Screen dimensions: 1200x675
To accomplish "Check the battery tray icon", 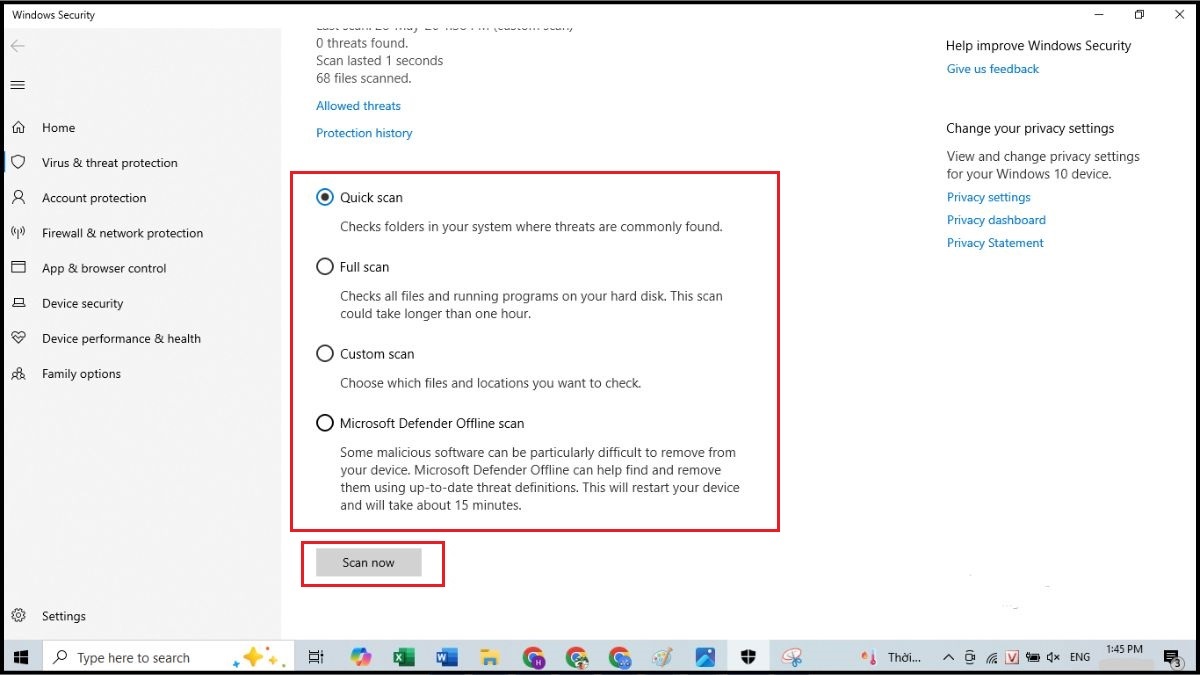I will [x=1033, y=657].
